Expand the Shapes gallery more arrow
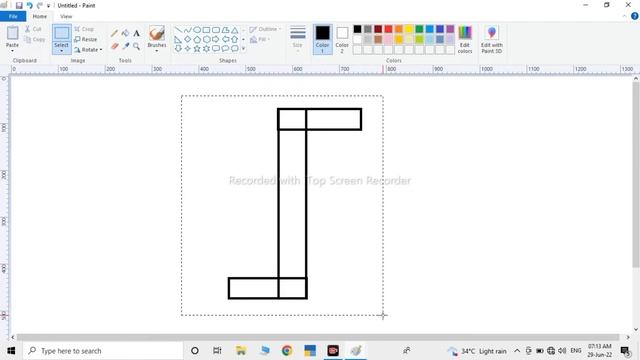This screenshot has width=640, height=360. coord(244,49)
